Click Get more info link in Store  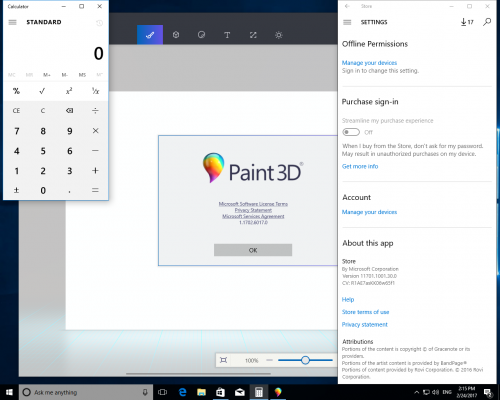(360, 166)
